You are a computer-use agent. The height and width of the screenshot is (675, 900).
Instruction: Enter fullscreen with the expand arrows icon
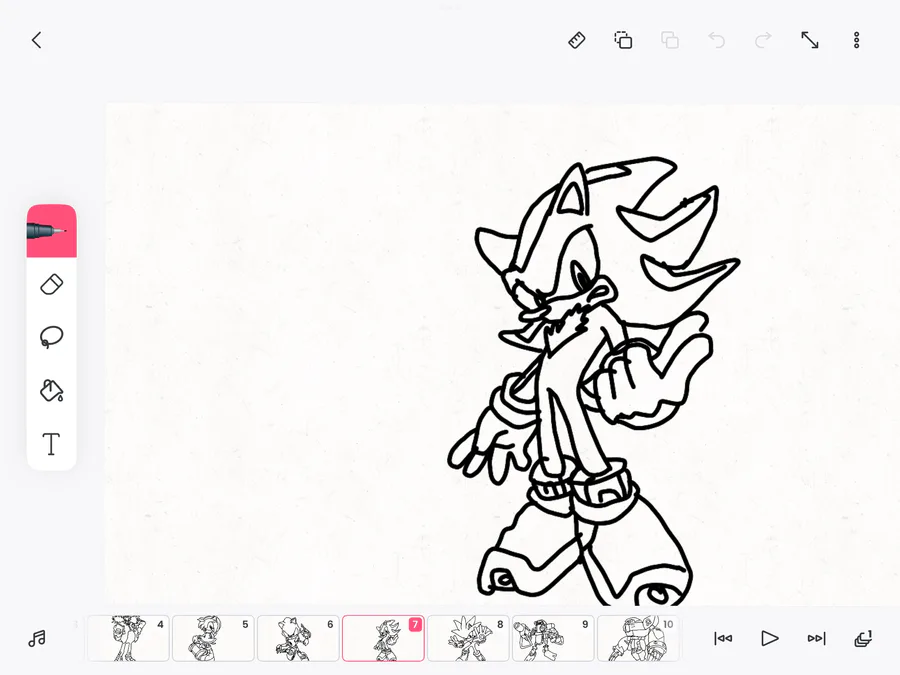pyautogui.click(x=810, y=40)
